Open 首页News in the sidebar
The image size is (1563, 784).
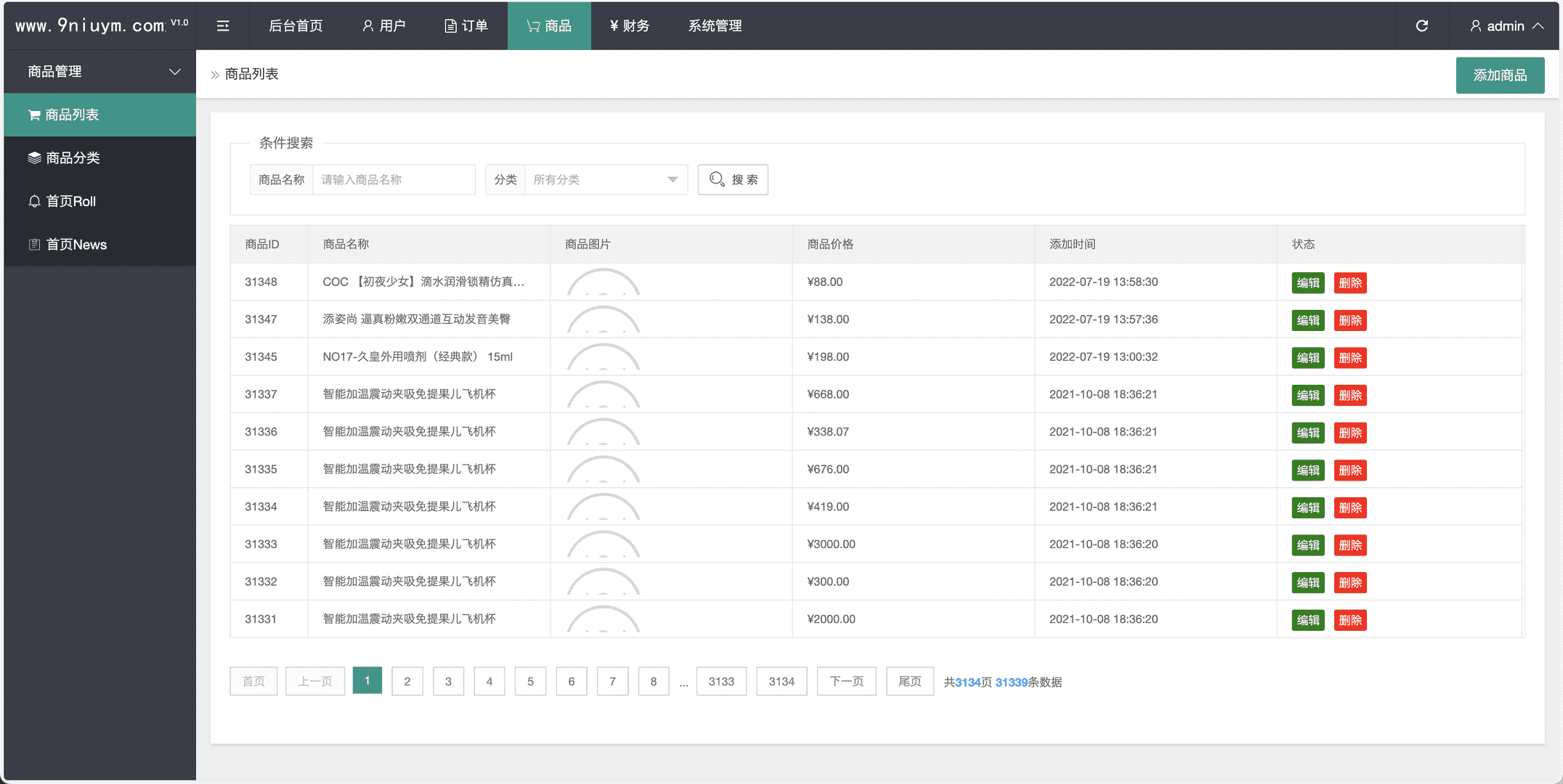pyautogui.click(x=100, y=245)
